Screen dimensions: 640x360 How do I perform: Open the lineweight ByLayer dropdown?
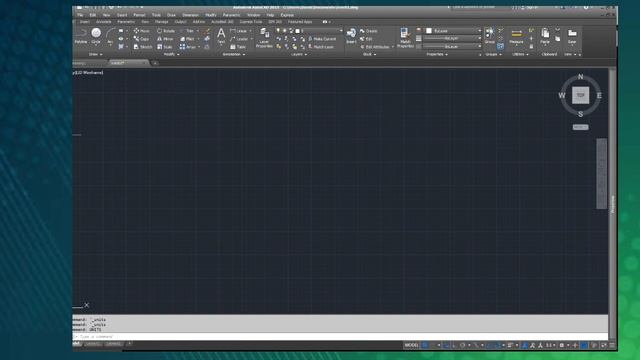tap(452, 38)
